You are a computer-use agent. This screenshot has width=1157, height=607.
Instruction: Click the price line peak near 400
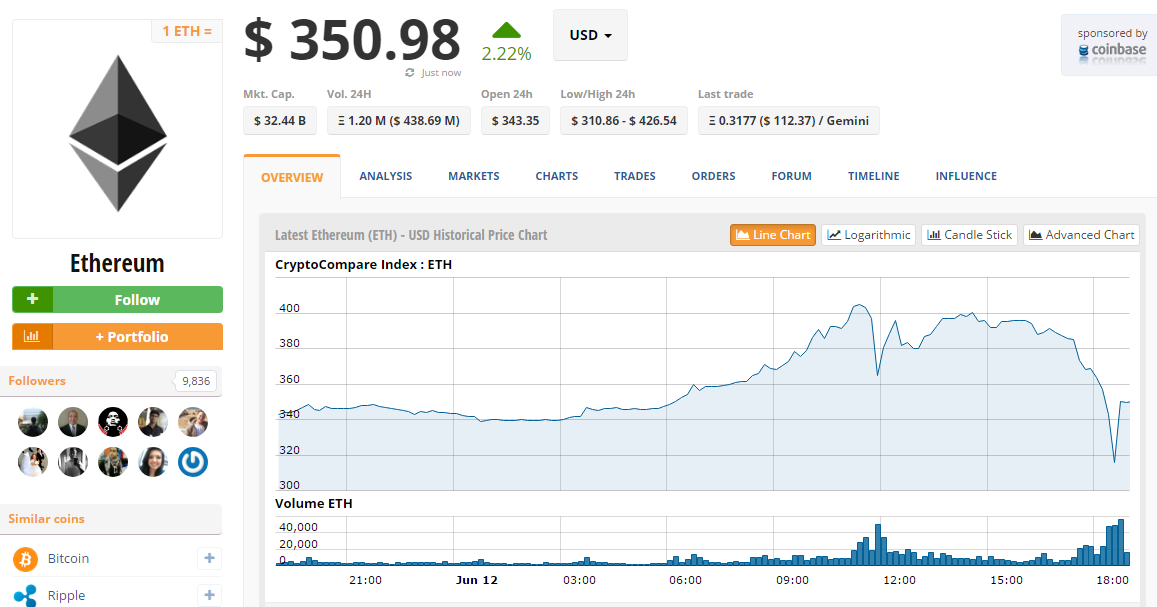tap(858, 305)
